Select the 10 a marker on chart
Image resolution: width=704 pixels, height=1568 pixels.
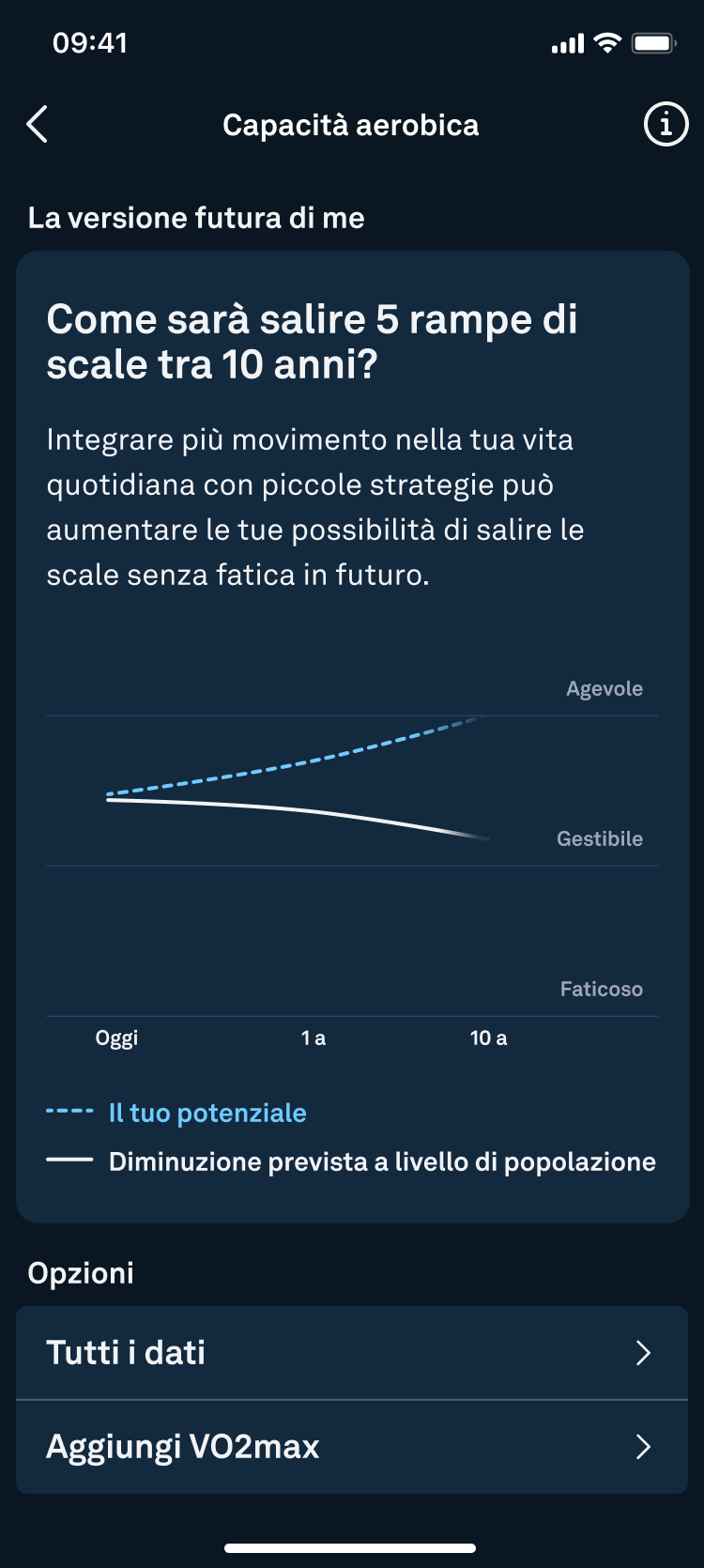click(488, 1038)
